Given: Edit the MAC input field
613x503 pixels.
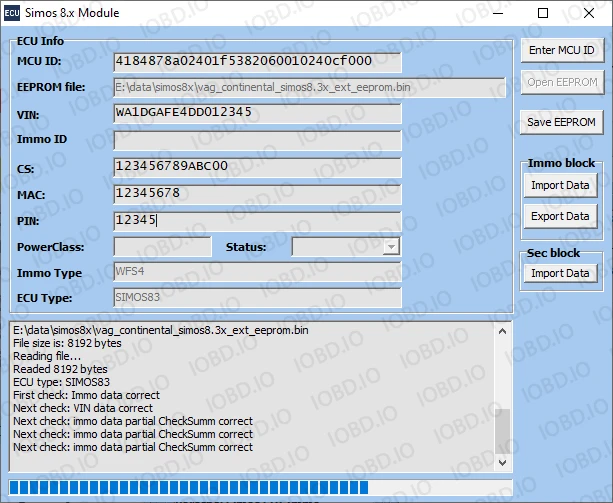Looking at the screenshot, I should pyautogui.click(x=257, y=193).
